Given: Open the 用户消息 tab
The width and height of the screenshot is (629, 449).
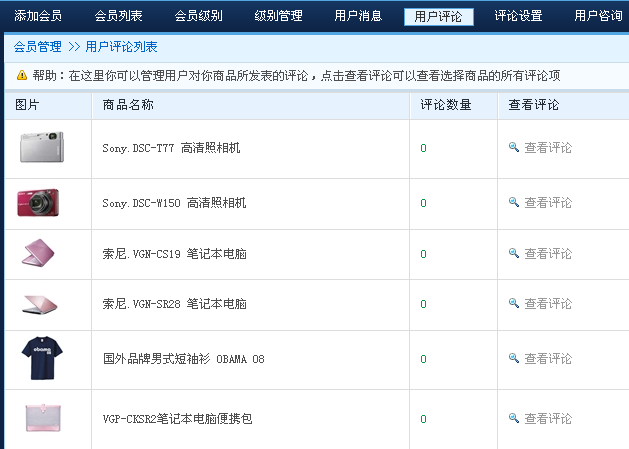Looking at the screenshot, I should point(358,16).
